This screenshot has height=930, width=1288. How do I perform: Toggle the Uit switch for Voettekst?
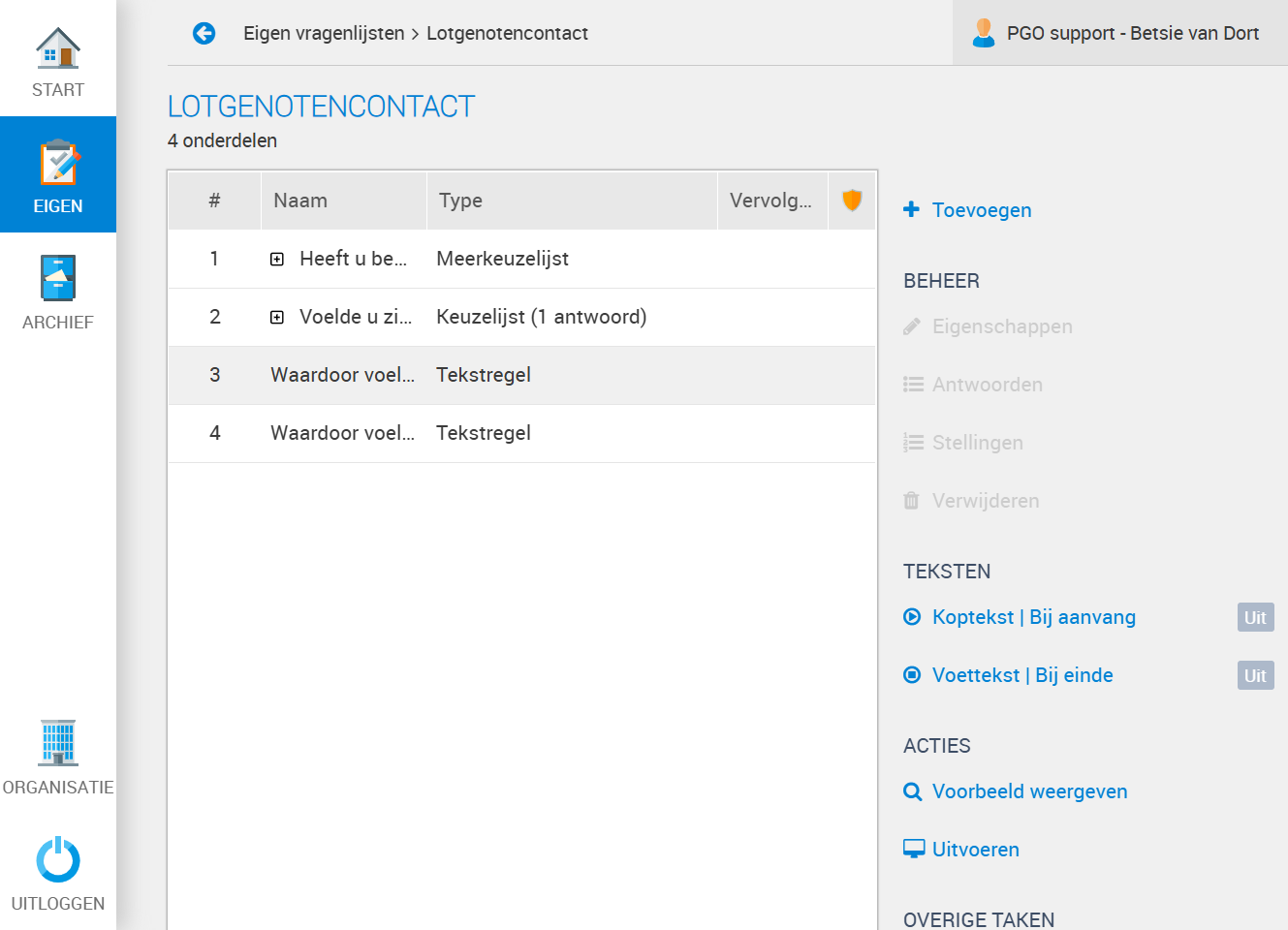point(1255,675)
